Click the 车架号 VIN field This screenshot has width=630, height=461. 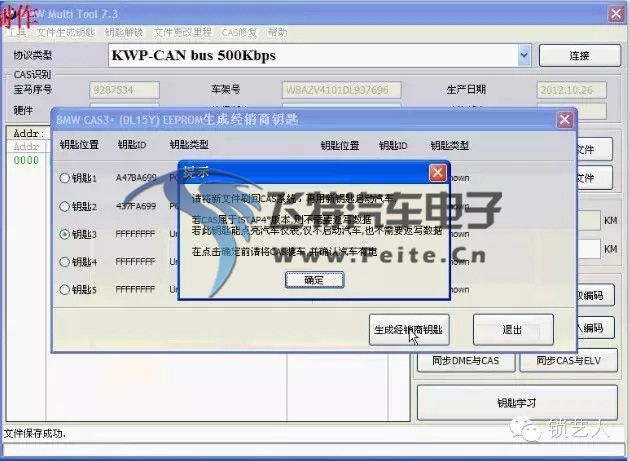342,90
